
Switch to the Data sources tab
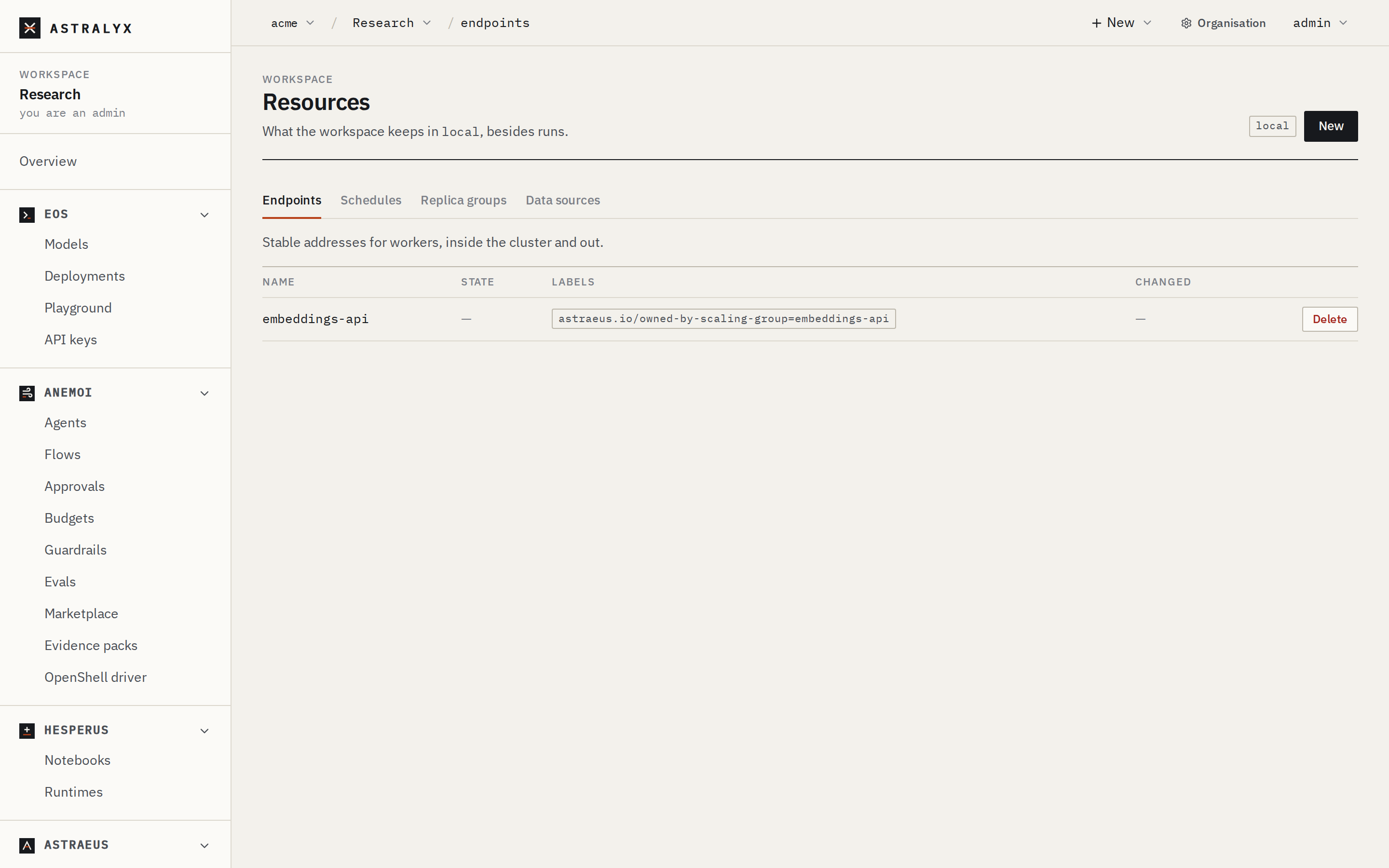point(562,200)
